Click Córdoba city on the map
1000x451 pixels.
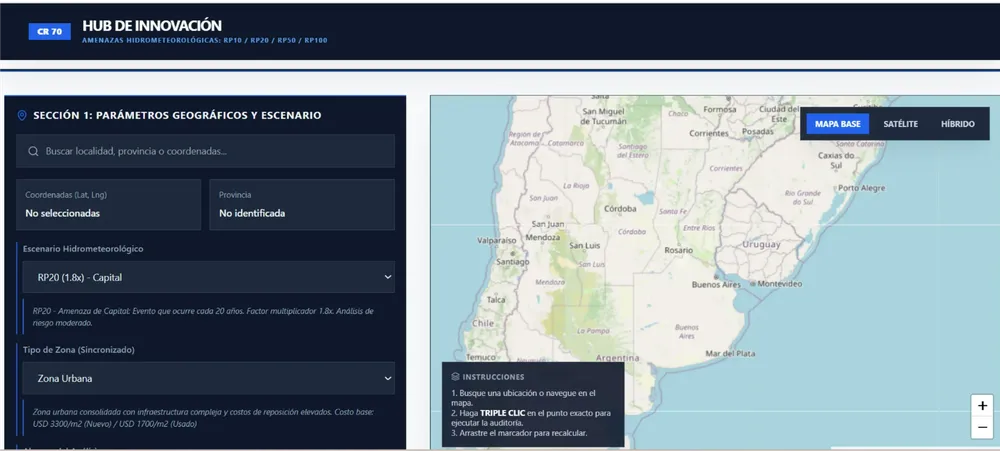[x=621, y=210]
